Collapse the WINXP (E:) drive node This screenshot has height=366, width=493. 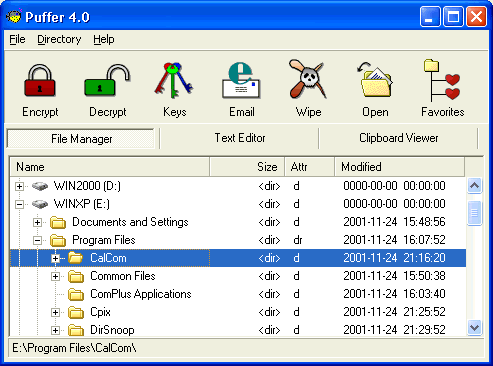point(19,204)
